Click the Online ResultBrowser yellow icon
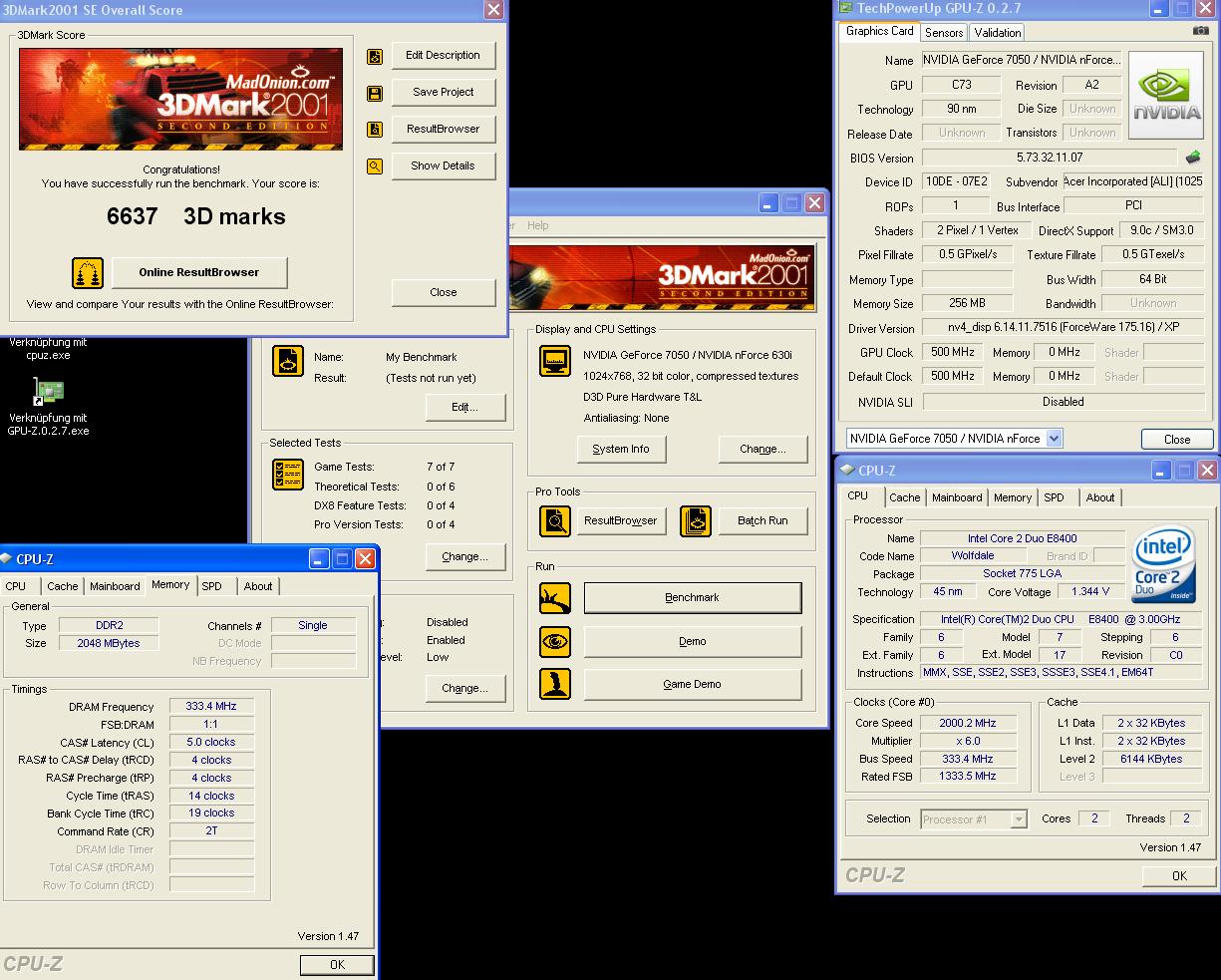Viewport: 1221px width, 980px height. 88,273
